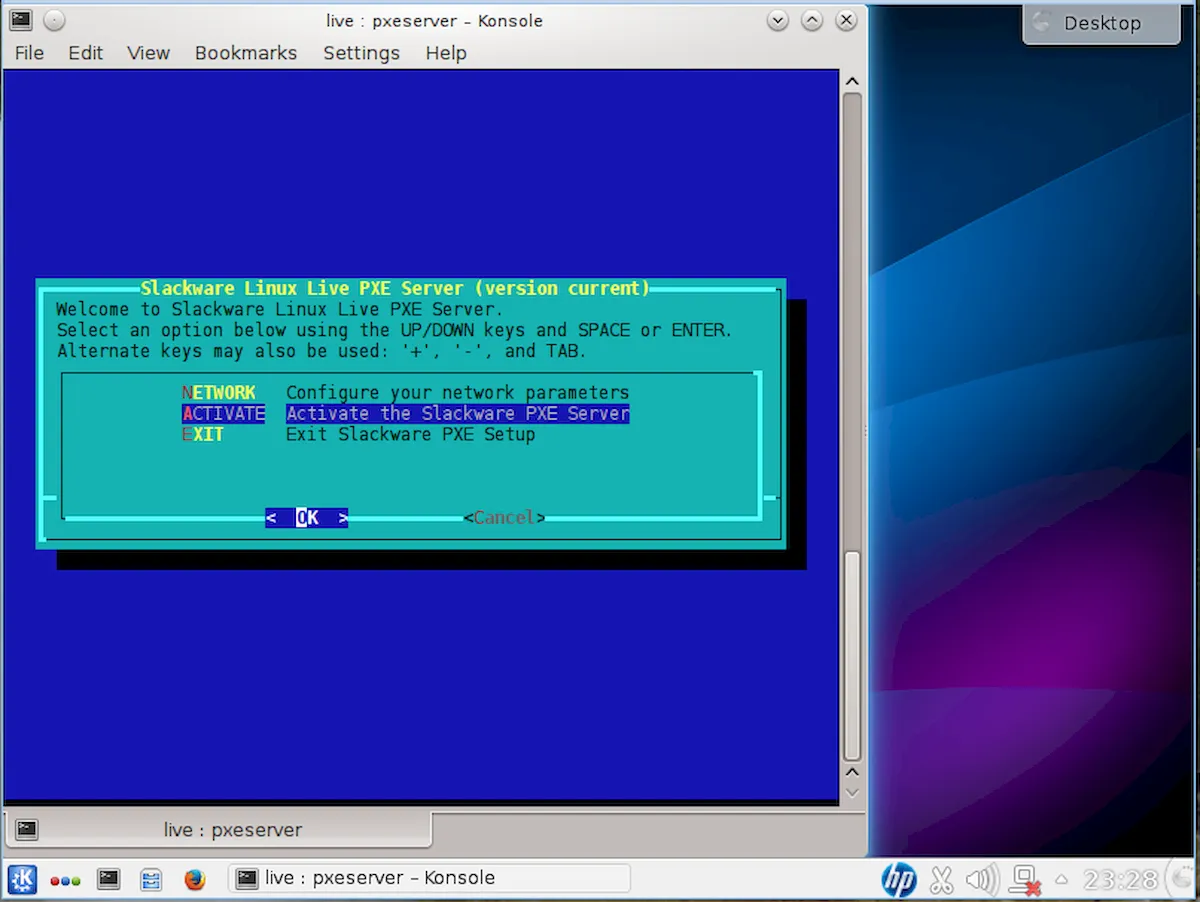Click the scrollbar single down arrow at bottom
This screenshot has height=902, width=1200.
click(x=851, y=792)
